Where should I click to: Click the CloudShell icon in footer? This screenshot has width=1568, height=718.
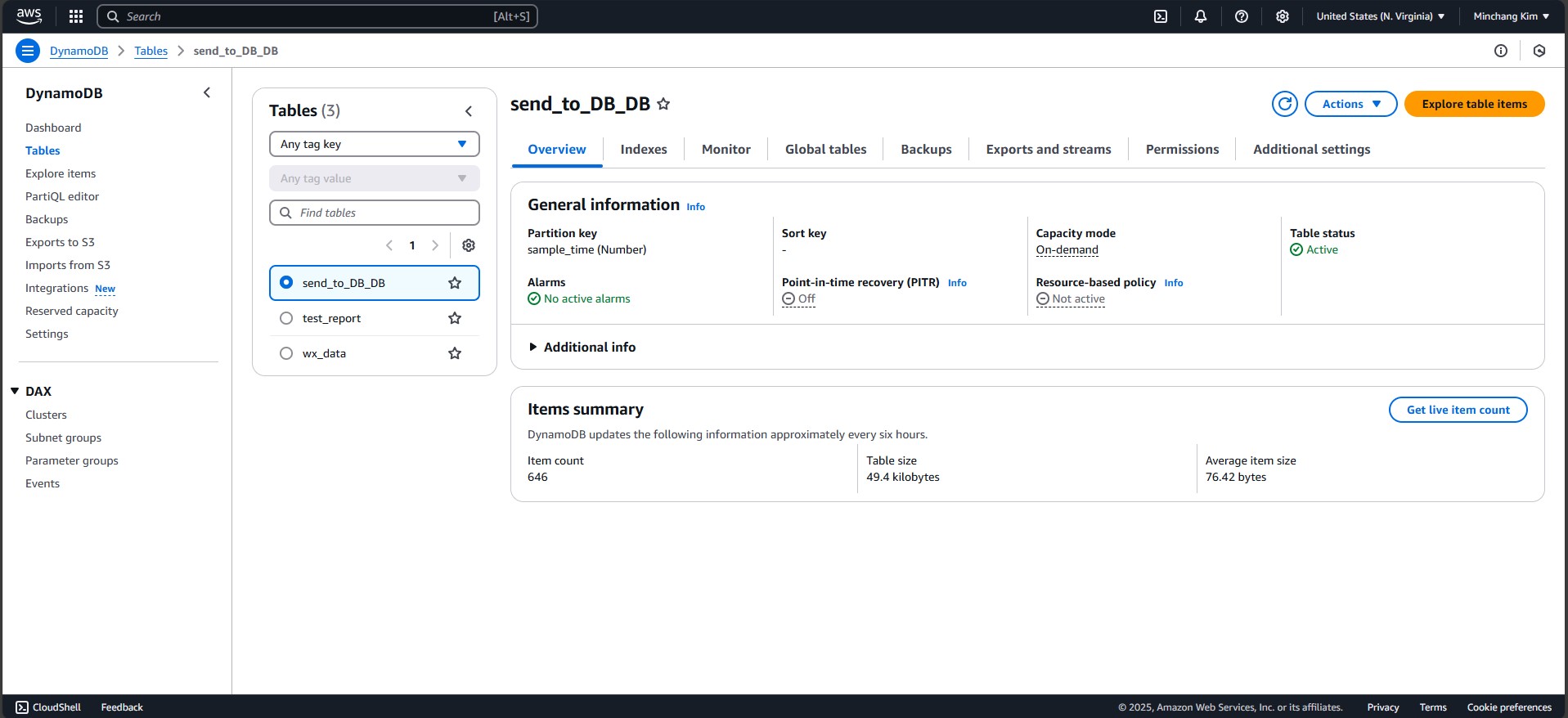click(x=22, y=707)
